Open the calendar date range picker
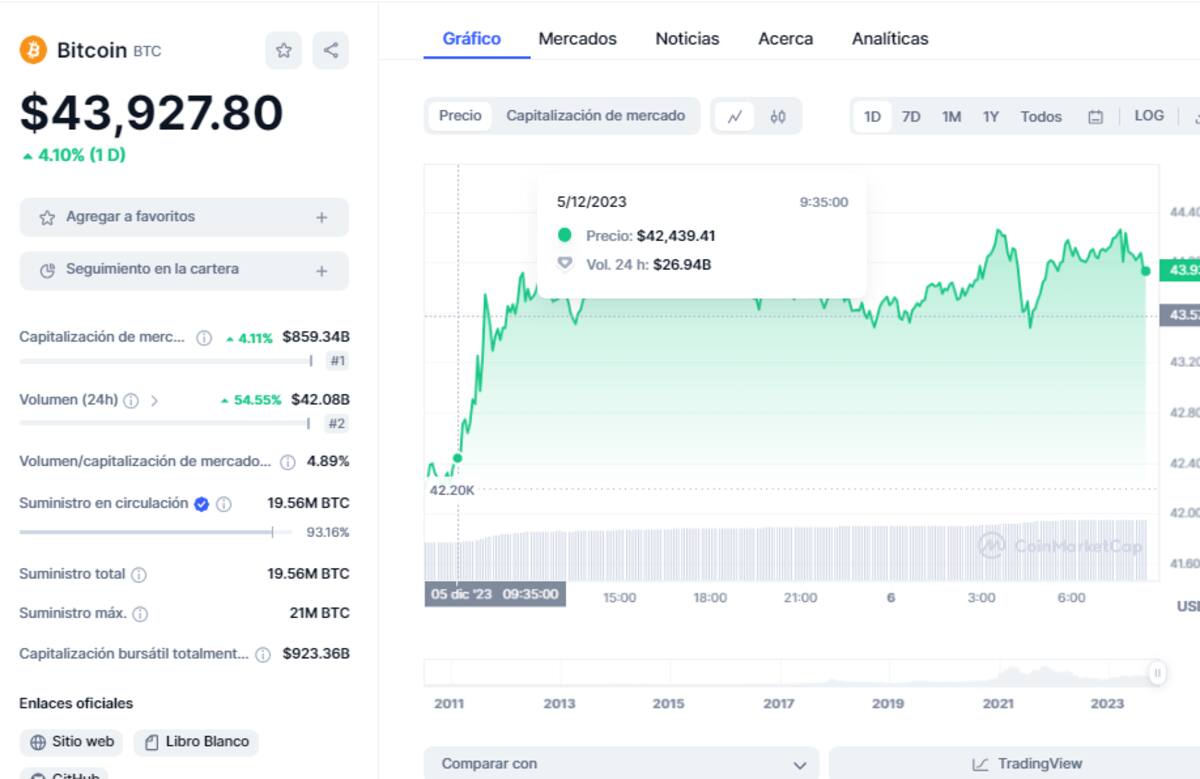Screen dimensions: 1200x779 1095,117
